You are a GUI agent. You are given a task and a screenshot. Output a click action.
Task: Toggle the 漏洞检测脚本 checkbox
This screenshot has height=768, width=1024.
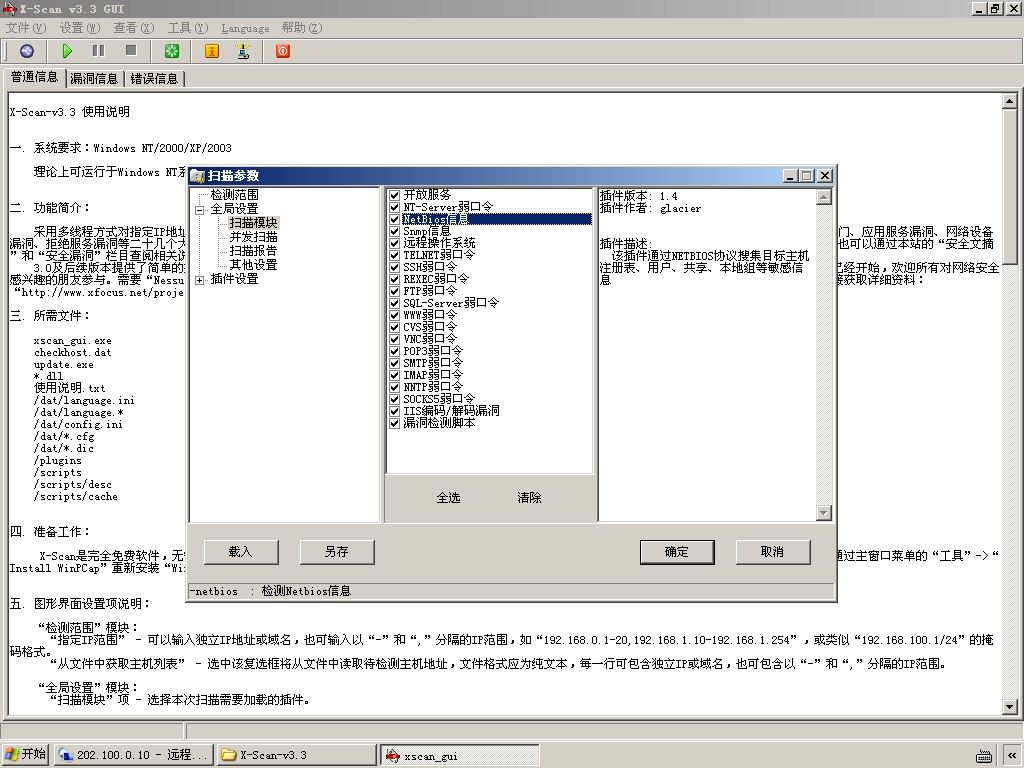pos(394,423)
